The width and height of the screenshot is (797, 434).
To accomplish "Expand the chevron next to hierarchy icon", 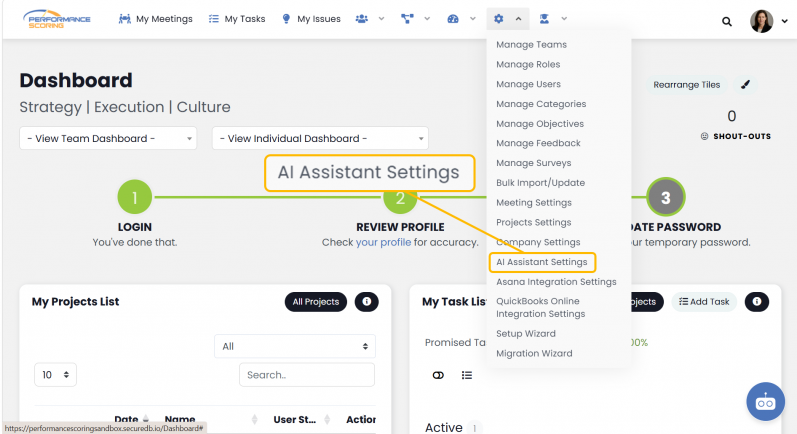I will tap(427, 19).
